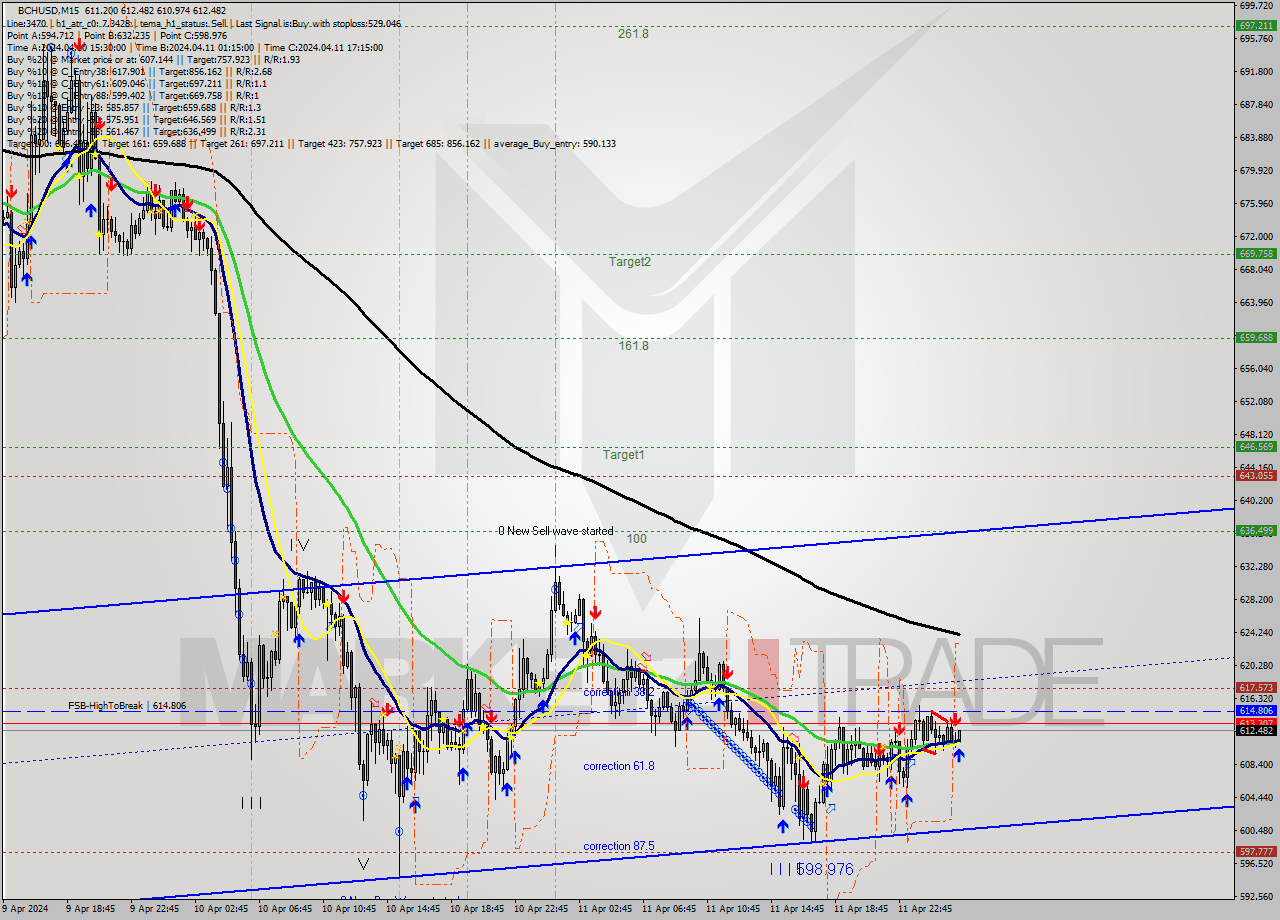The image size is (1280, 920).
Task: Click the current price tag 612.482
Action: [x=1256, y=731]
